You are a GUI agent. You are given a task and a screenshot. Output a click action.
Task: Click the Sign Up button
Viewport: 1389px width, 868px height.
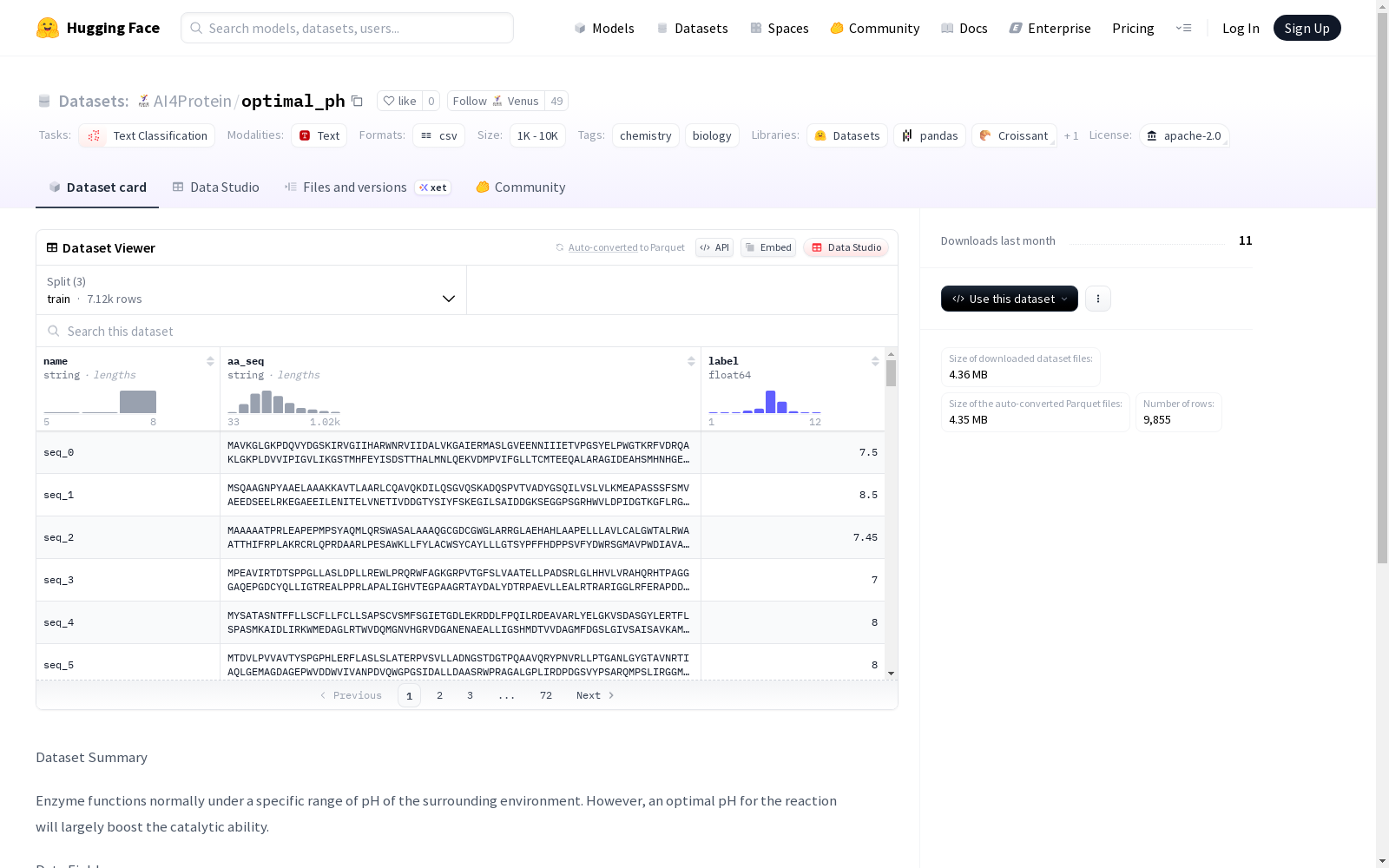coord(1307,28)
